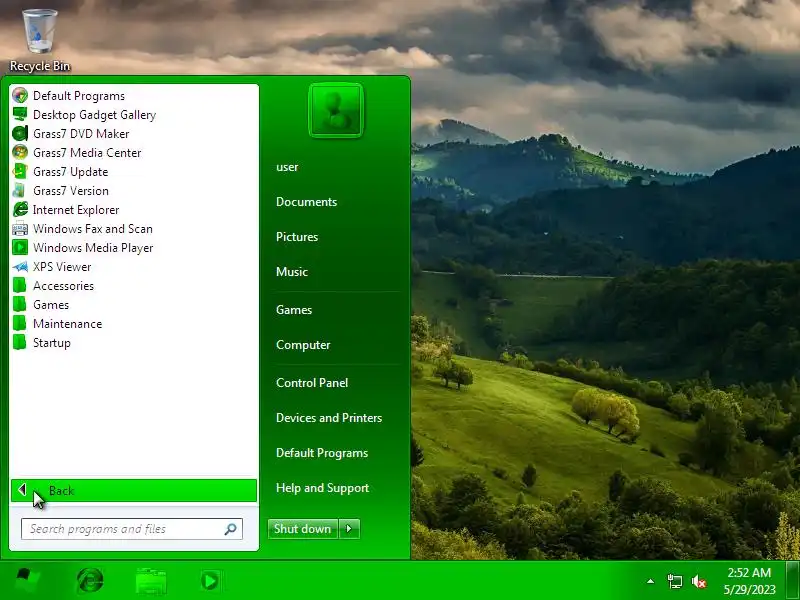800x600 pixels.
Task: Open Windows Fax and Scan icon
Action: click(20, 229)
